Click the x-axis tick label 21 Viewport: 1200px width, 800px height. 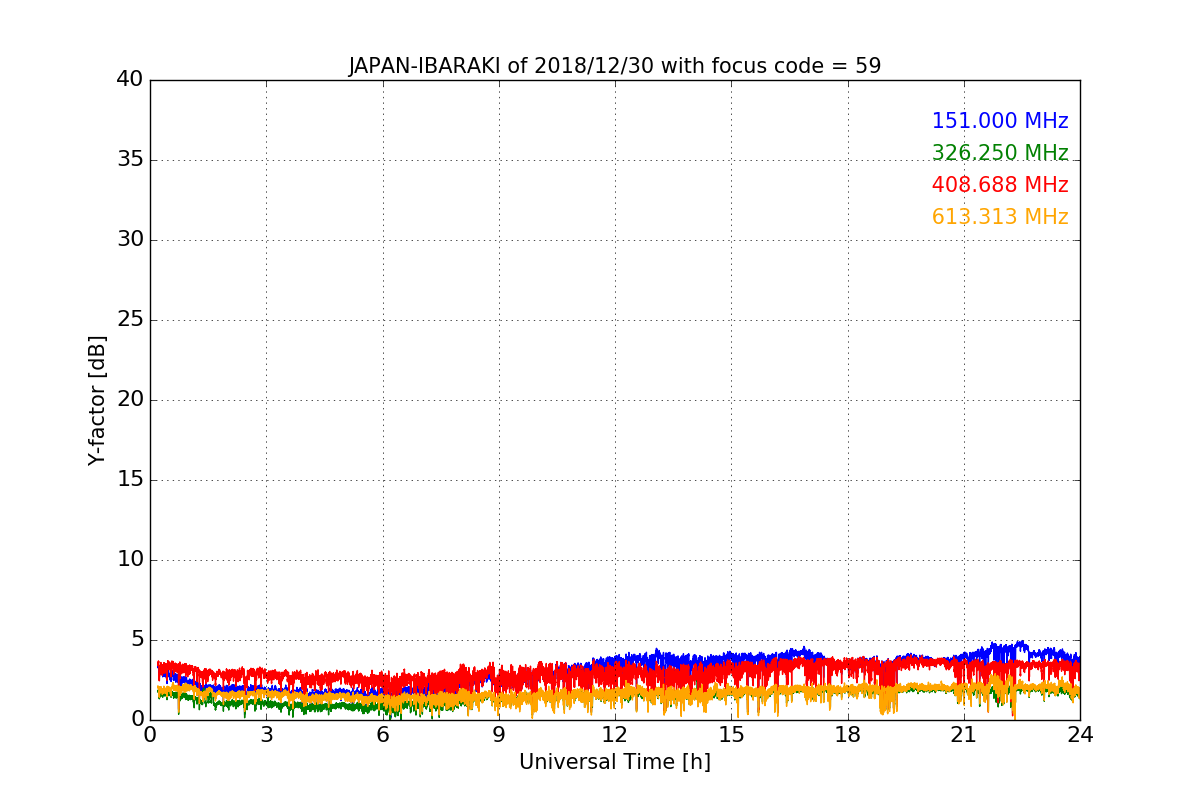pyautogui.click(x=964, y=735)
